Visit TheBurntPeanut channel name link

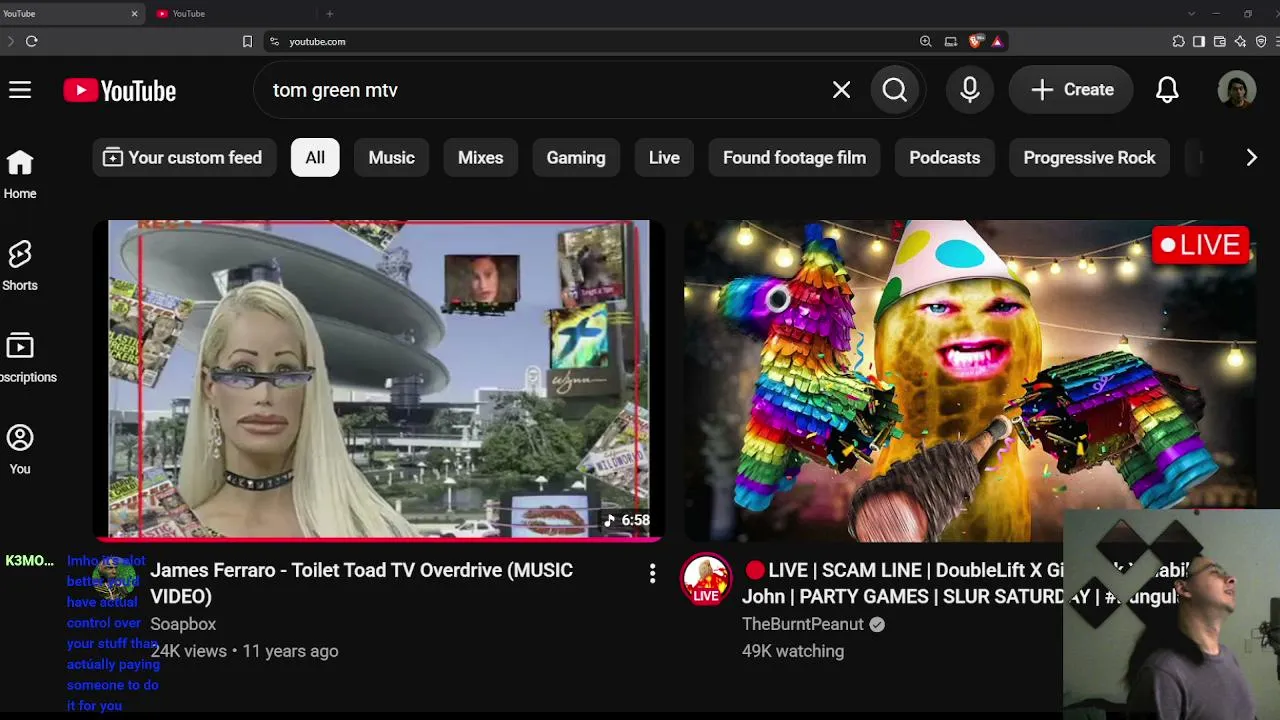pyautogui.click(x=802, y=624)
